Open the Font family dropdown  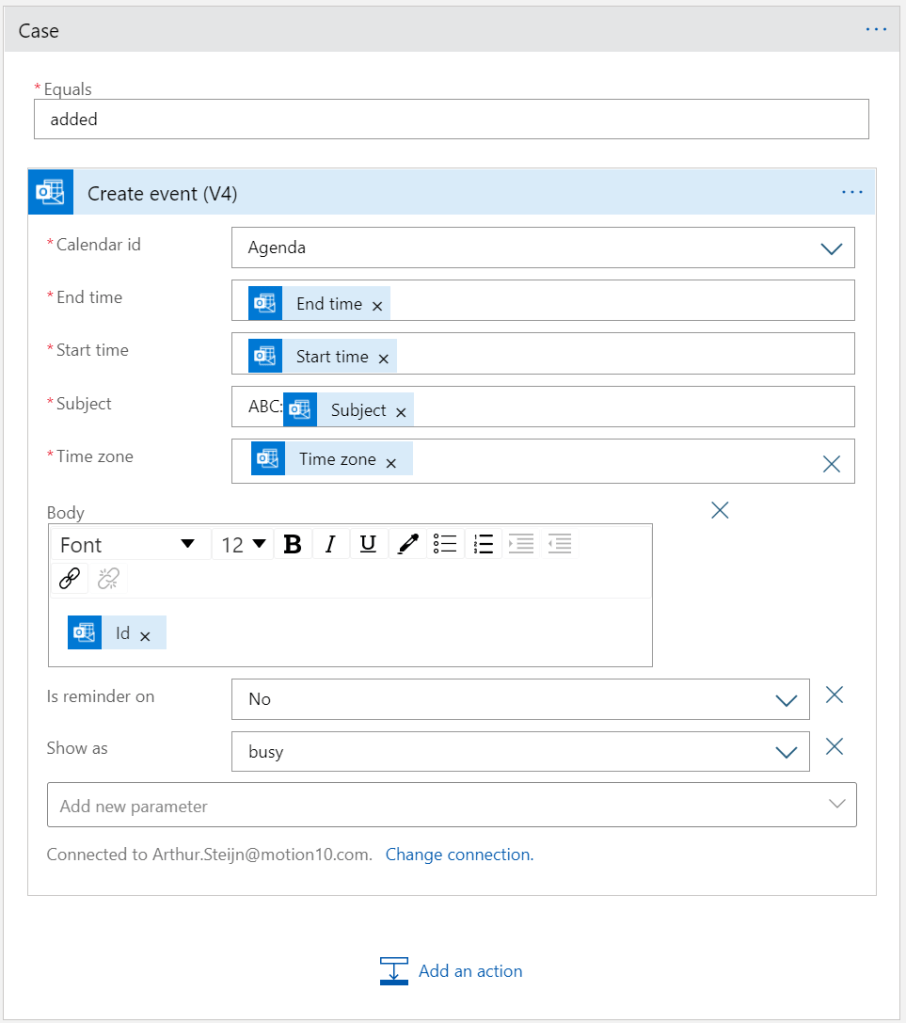[128, 544]
